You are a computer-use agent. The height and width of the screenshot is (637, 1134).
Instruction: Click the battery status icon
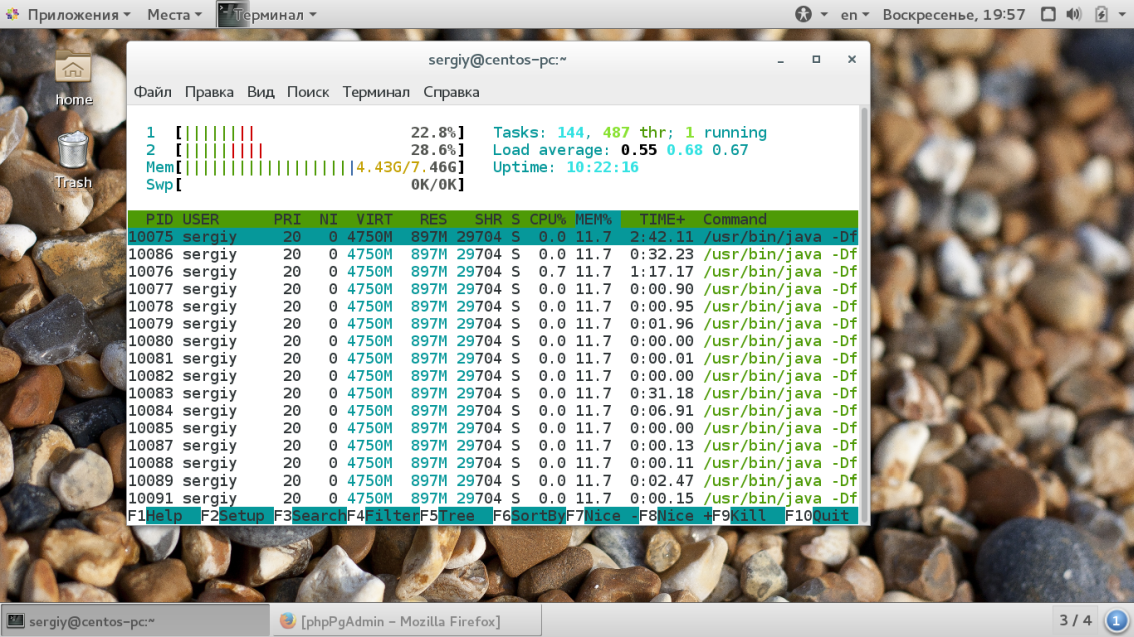point(1101,15)
